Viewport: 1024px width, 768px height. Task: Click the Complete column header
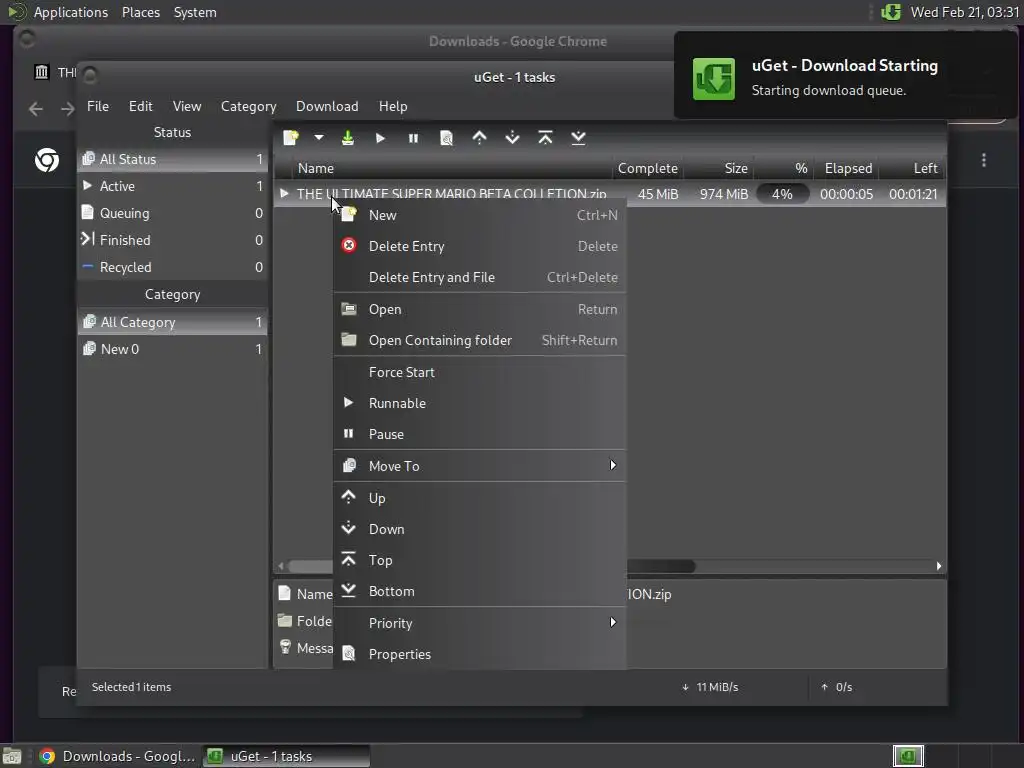click(x=647, y=168)
